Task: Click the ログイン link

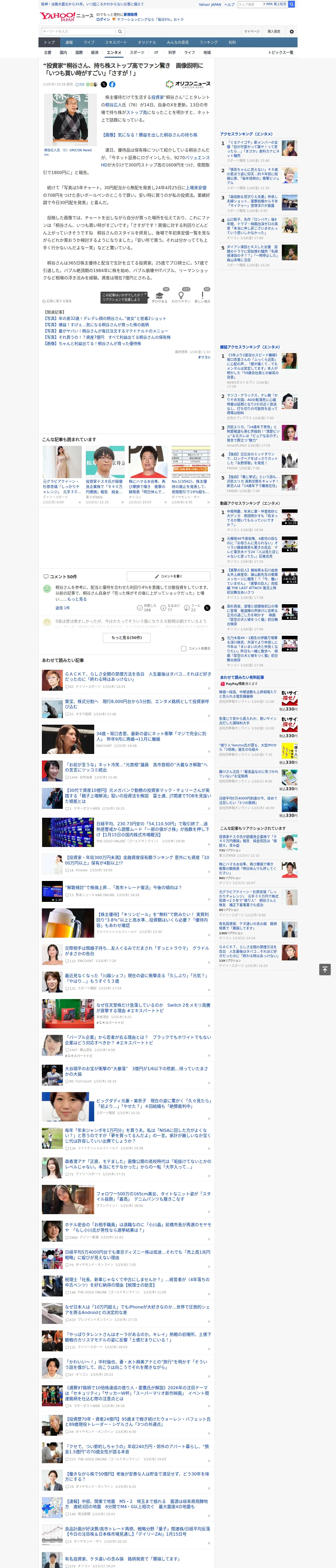Action: [103, 20]
